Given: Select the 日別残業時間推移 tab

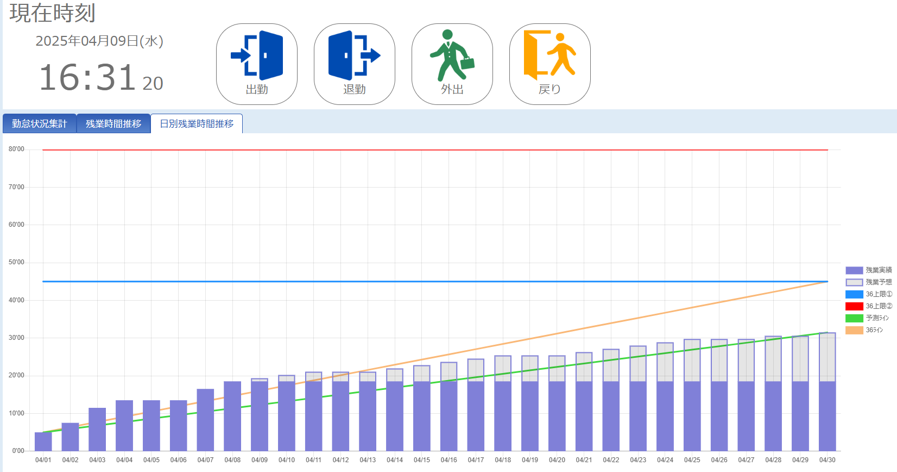Looking at the screenshot, I should (x=196, y=124).
